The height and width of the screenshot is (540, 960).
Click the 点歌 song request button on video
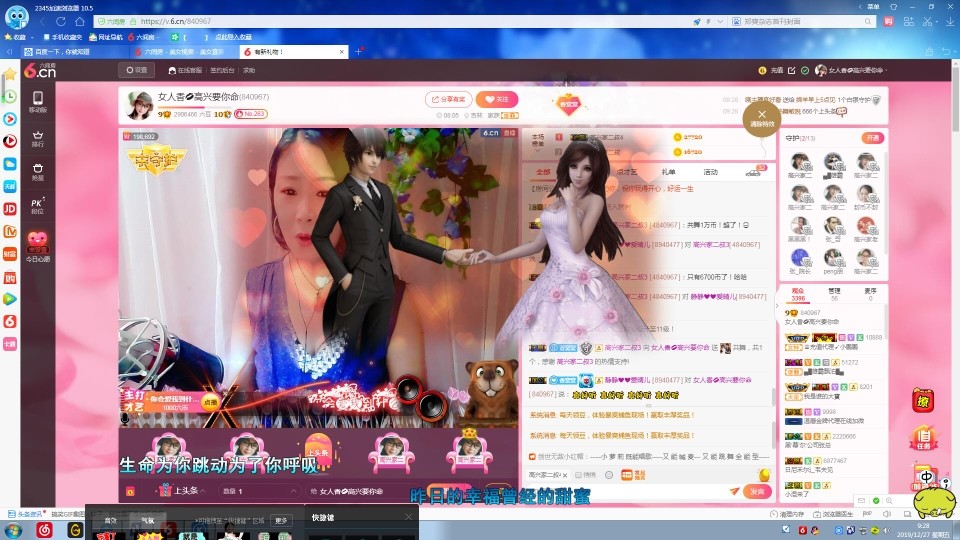[x=211, y=402]
